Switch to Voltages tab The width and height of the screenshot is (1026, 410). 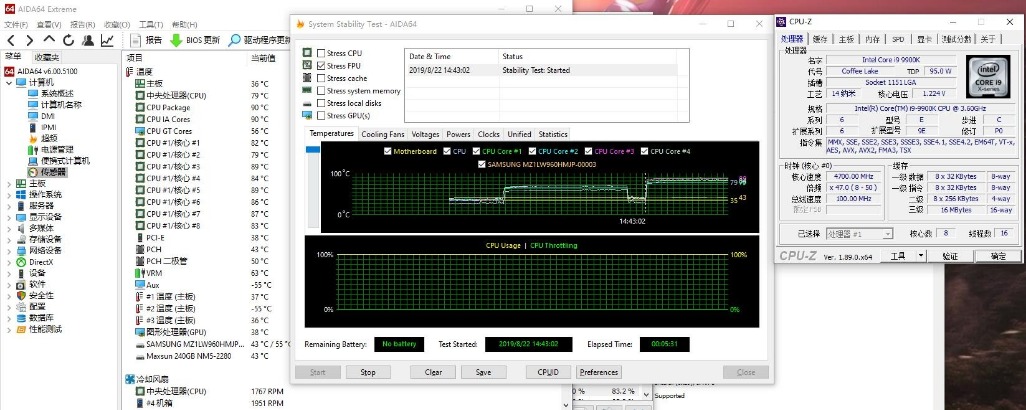tap(425, 134)
